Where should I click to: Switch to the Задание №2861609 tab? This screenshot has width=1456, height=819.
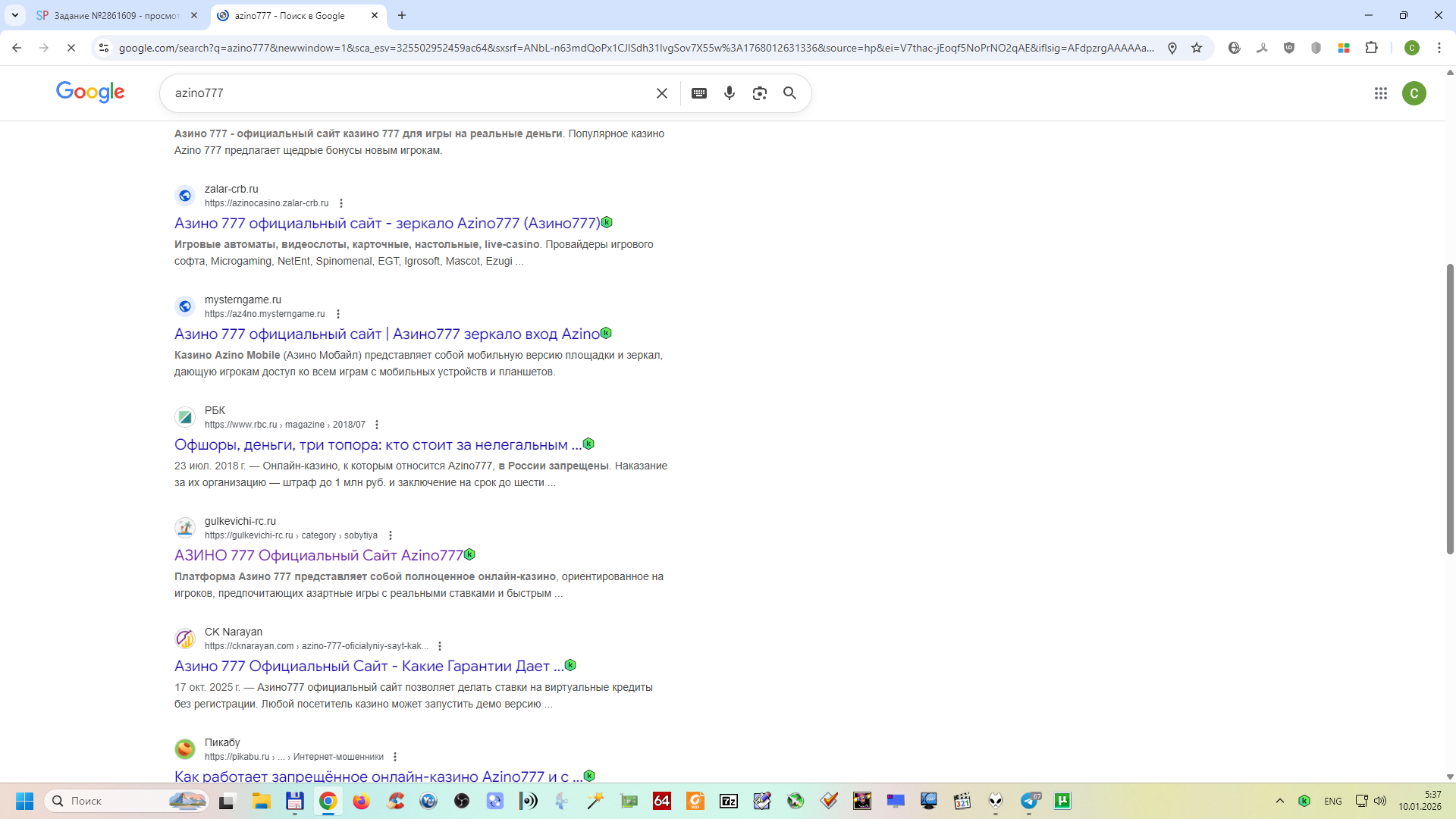click(x=114, y=15)
